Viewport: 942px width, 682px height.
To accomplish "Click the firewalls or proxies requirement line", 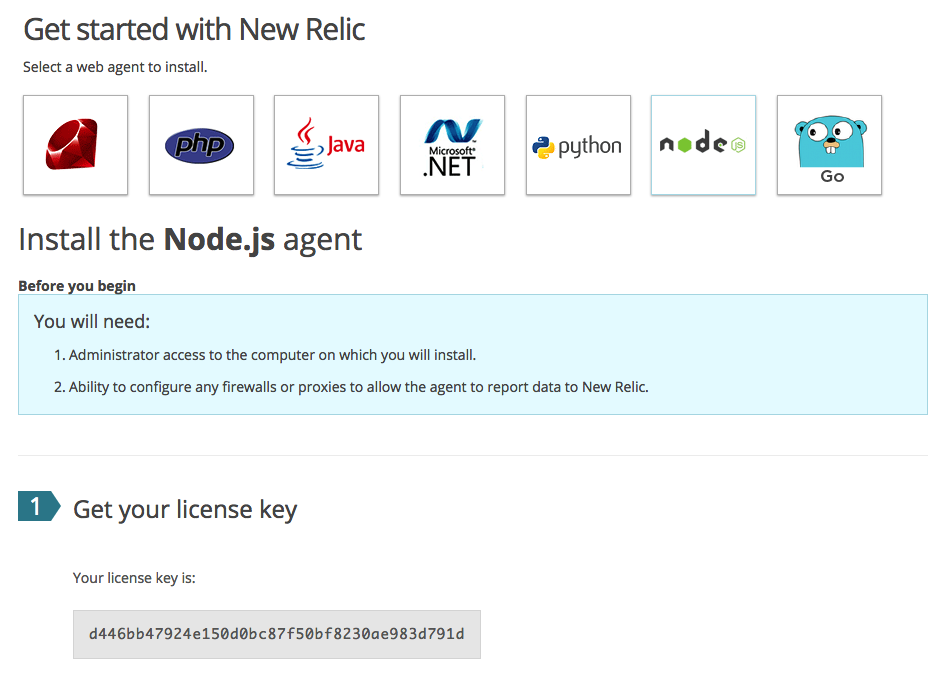I will (358, 387).
